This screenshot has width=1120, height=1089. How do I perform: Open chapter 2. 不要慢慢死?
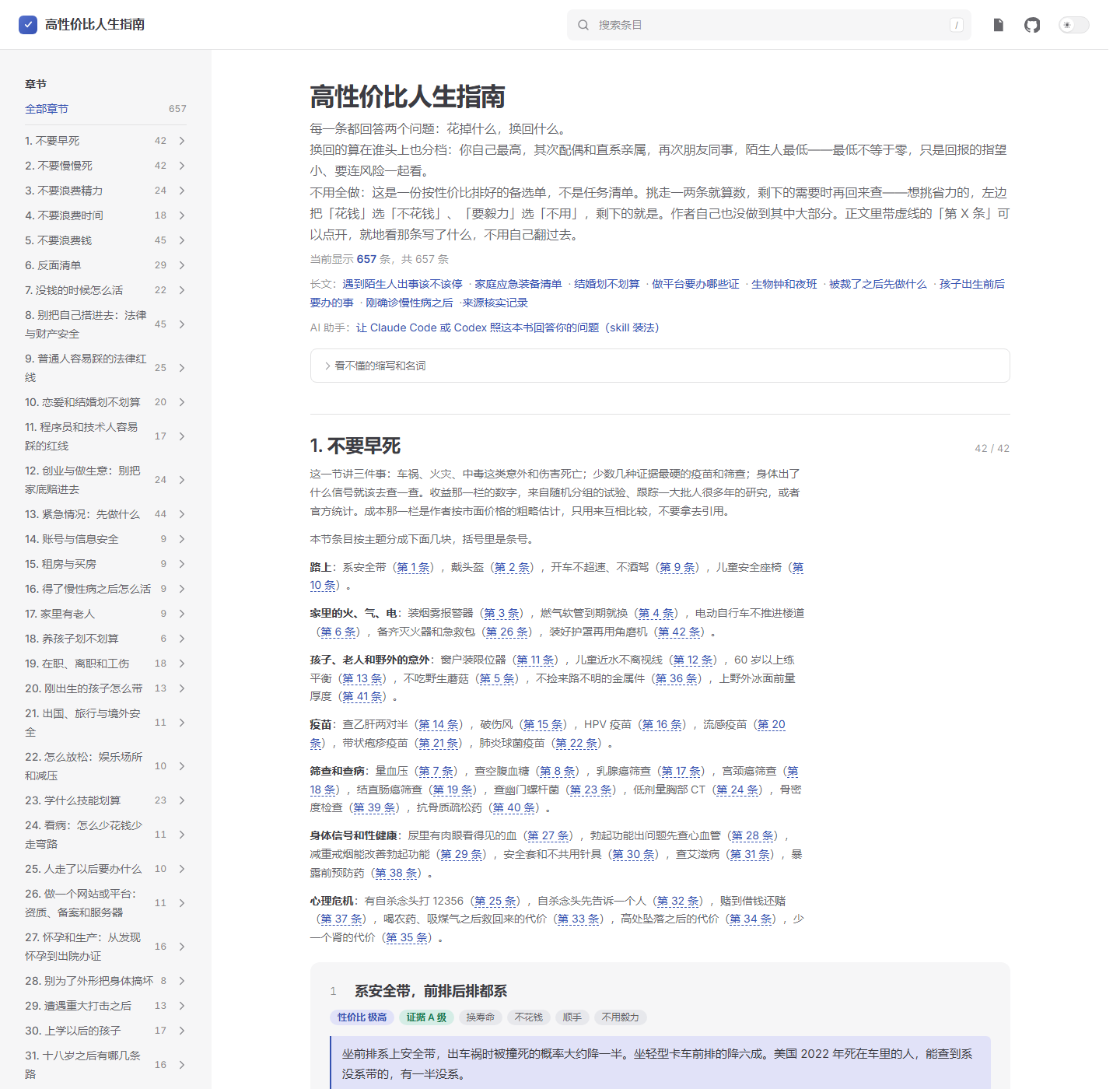pos(58,166)
